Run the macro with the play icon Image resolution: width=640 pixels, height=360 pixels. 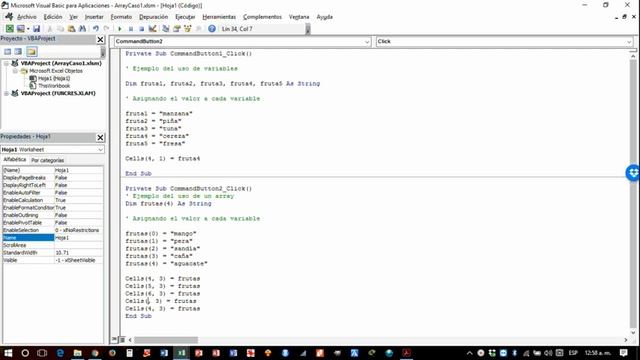click(x=120, y=29)
